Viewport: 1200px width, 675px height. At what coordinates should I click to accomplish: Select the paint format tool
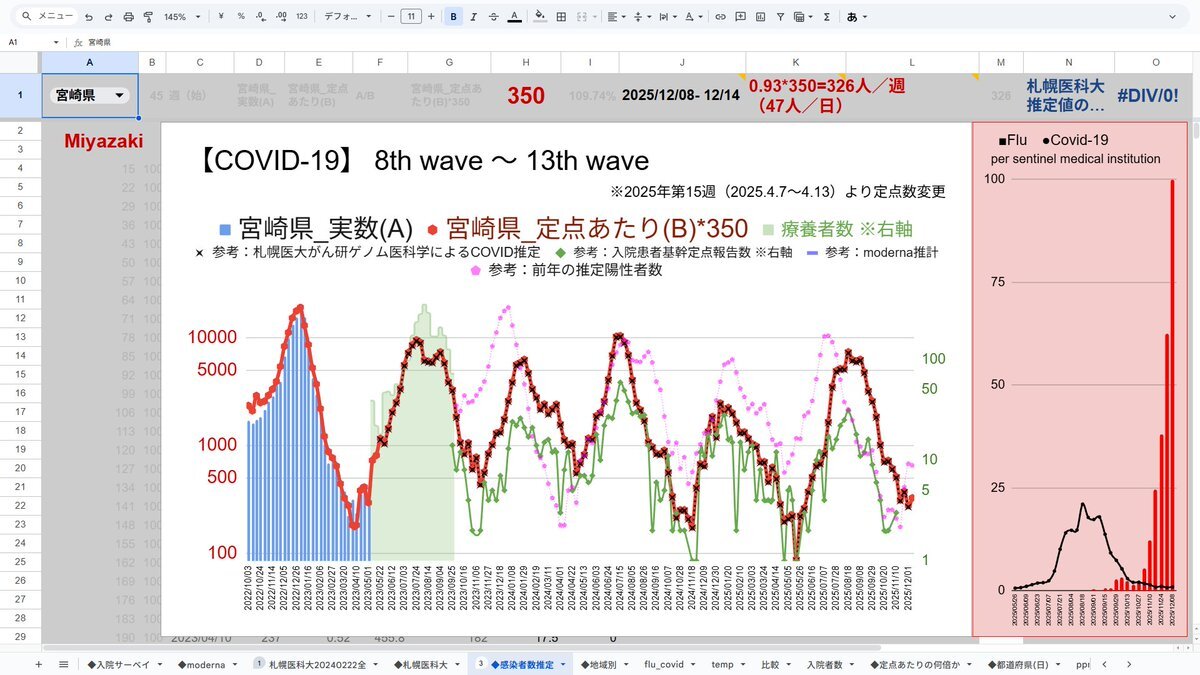click(x=148, y=17)
